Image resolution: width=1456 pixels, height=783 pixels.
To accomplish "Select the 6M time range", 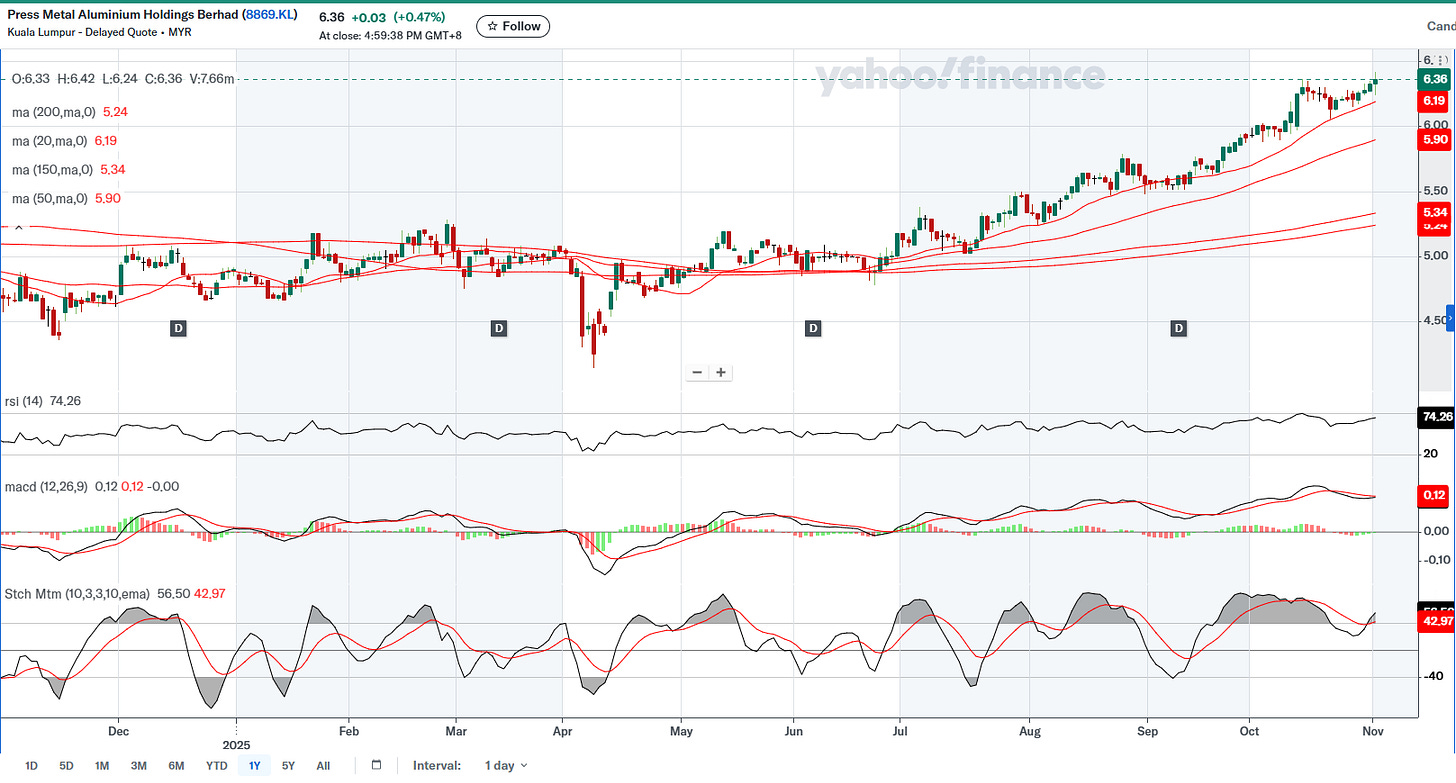I will (x=175, y=765).
